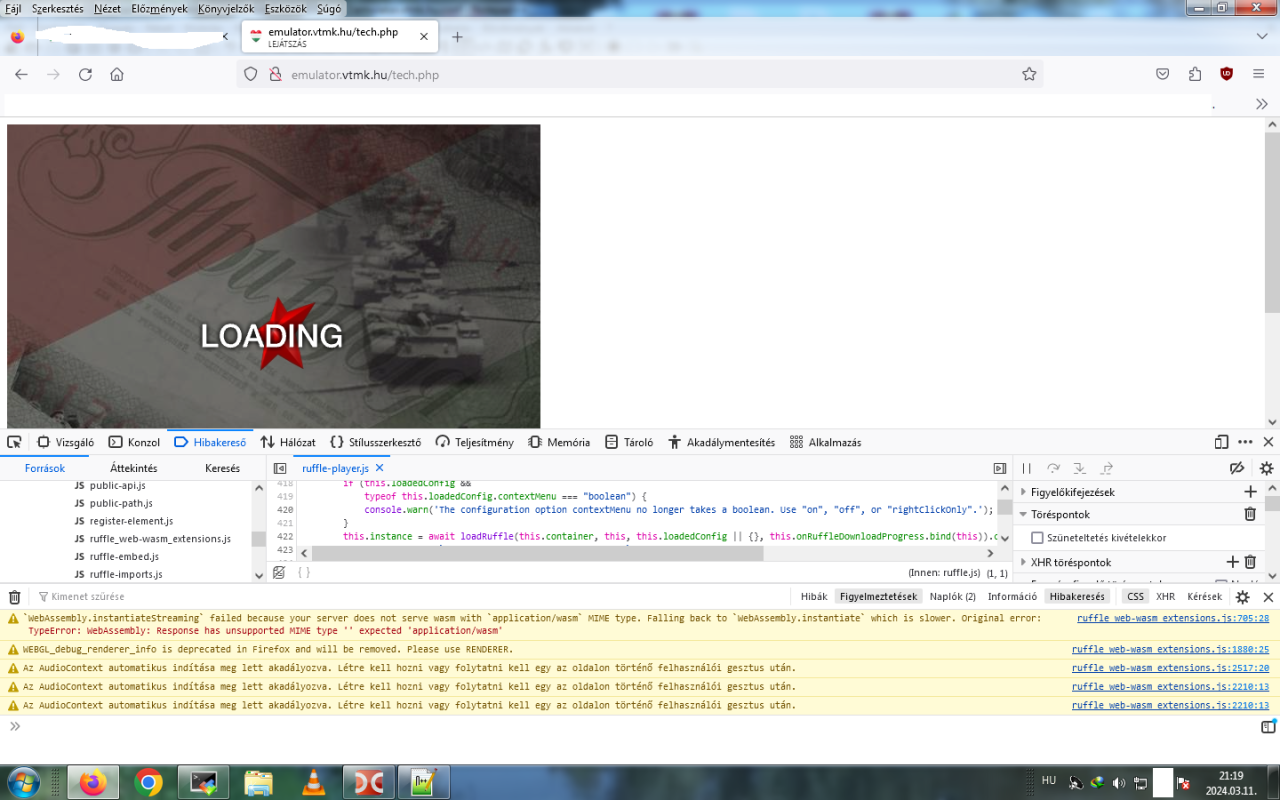Enable Szüneteltetés kivételekkor checkbox

(x=1037, y=538)
